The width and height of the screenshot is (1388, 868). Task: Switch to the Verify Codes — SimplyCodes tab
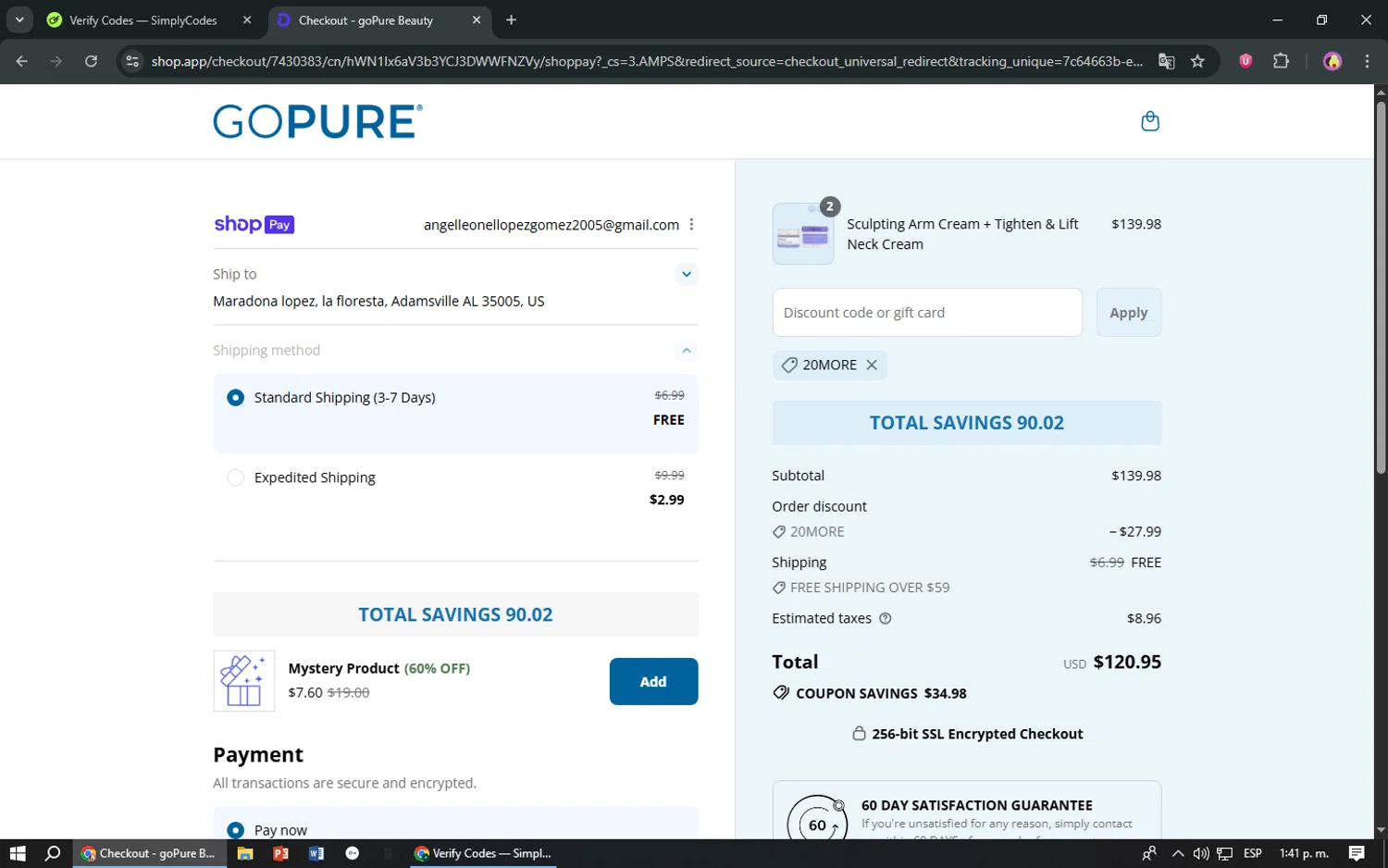(143, 20)
